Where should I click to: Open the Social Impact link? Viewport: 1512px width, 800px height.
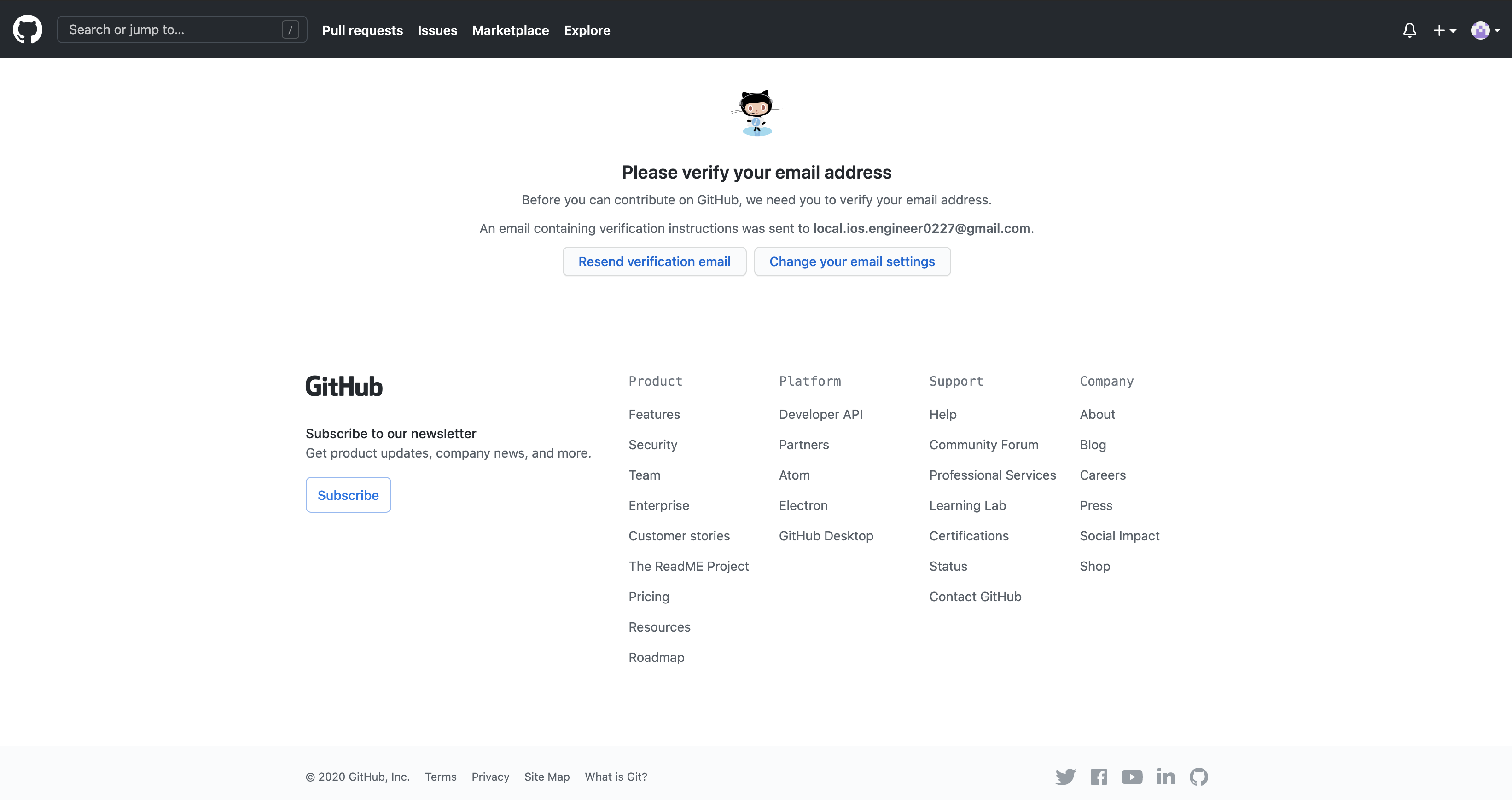(x=1119, y=536)
